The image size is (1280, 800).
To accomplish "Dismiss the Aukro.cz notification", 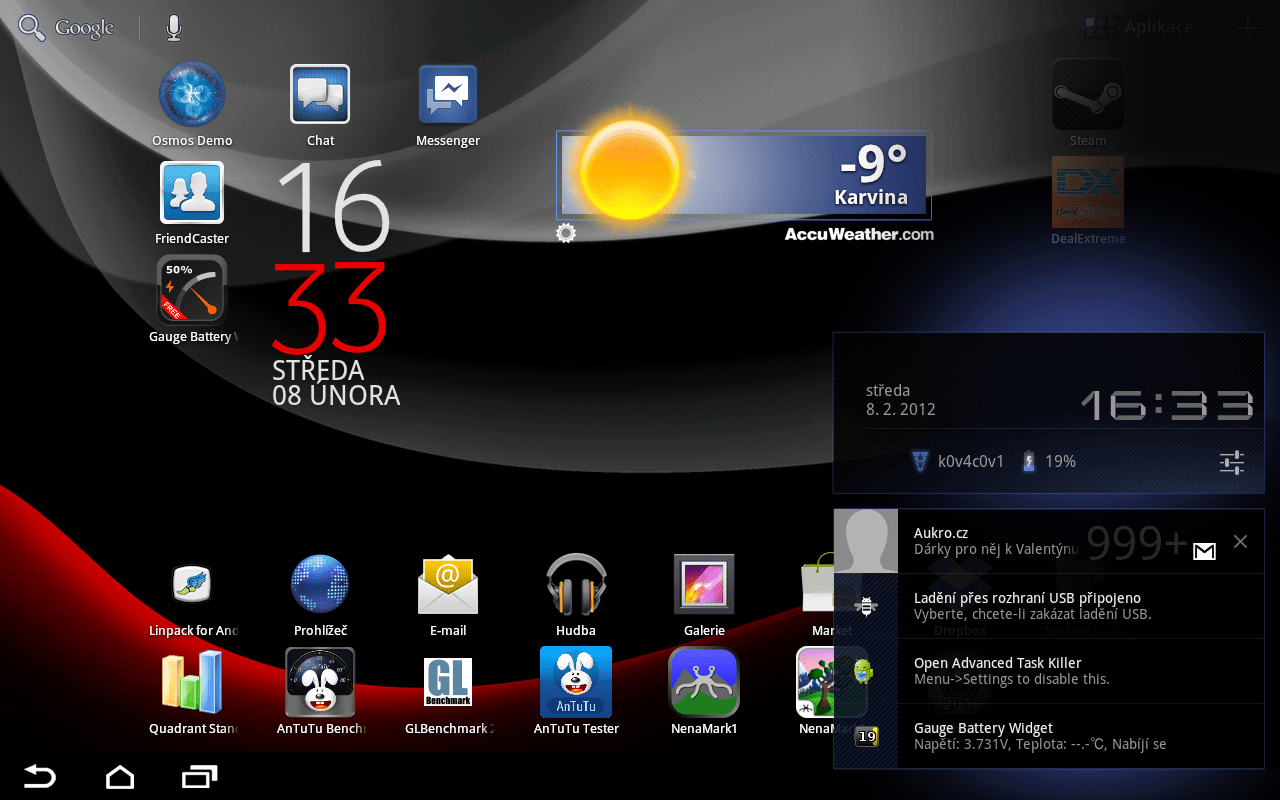I will (x=1240, y=541).
